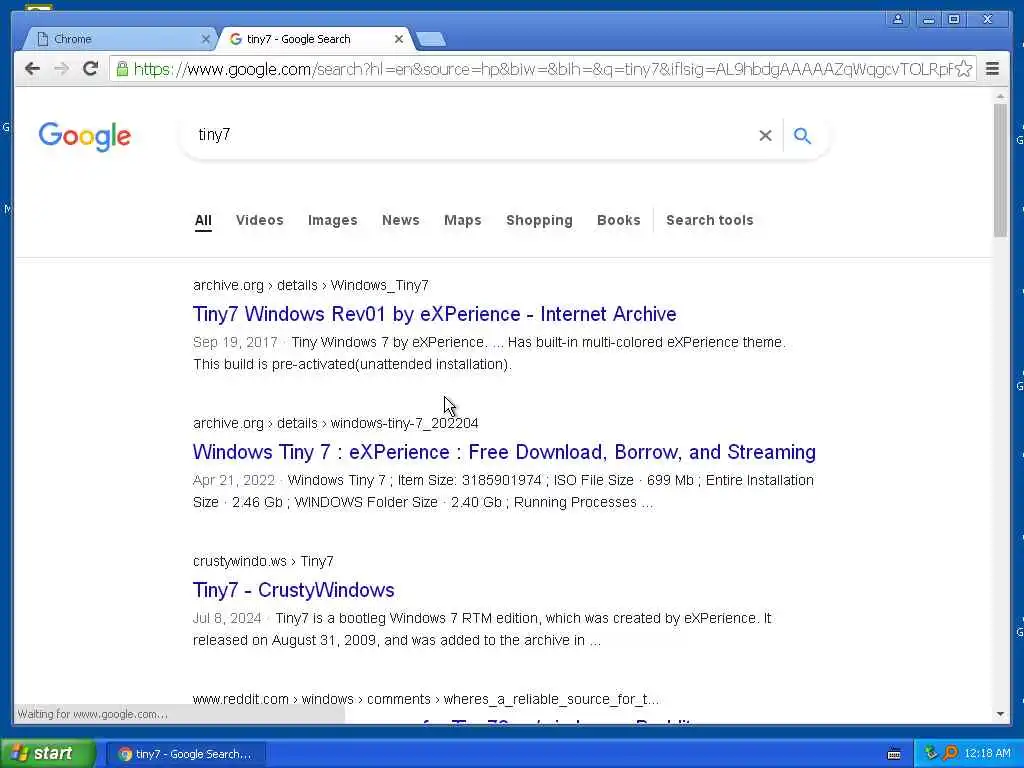
Task: Click the 'Jul 8, 2024' snippet text
Action: point(227,618)
